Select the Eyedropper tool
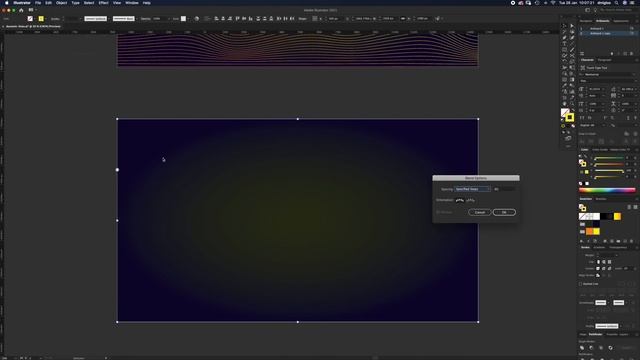 564,85
